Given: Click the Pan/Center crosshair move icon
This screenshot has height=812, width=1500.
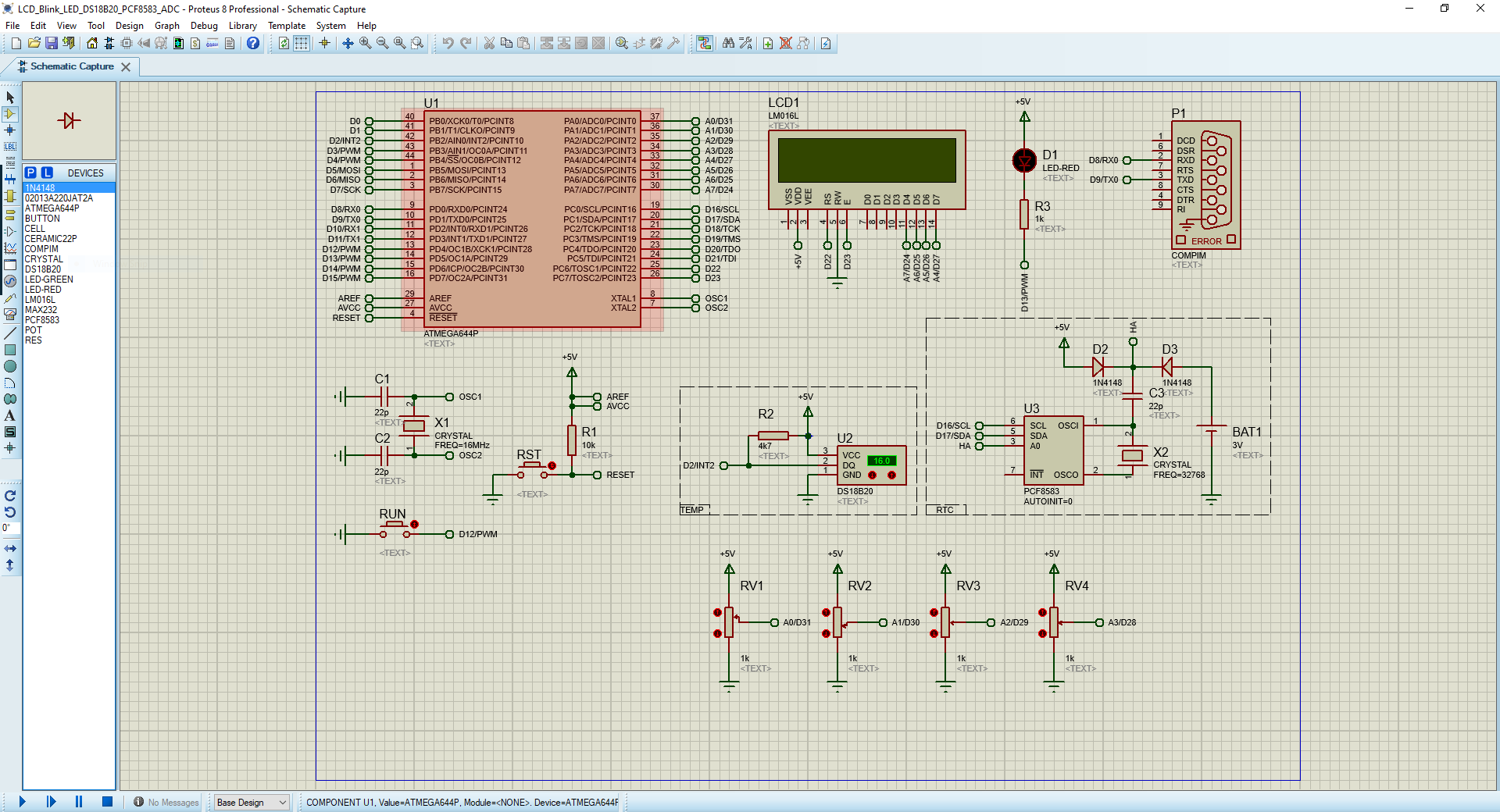Looking at the screenshot, I should pyautogui.click(x=348, y=44).
